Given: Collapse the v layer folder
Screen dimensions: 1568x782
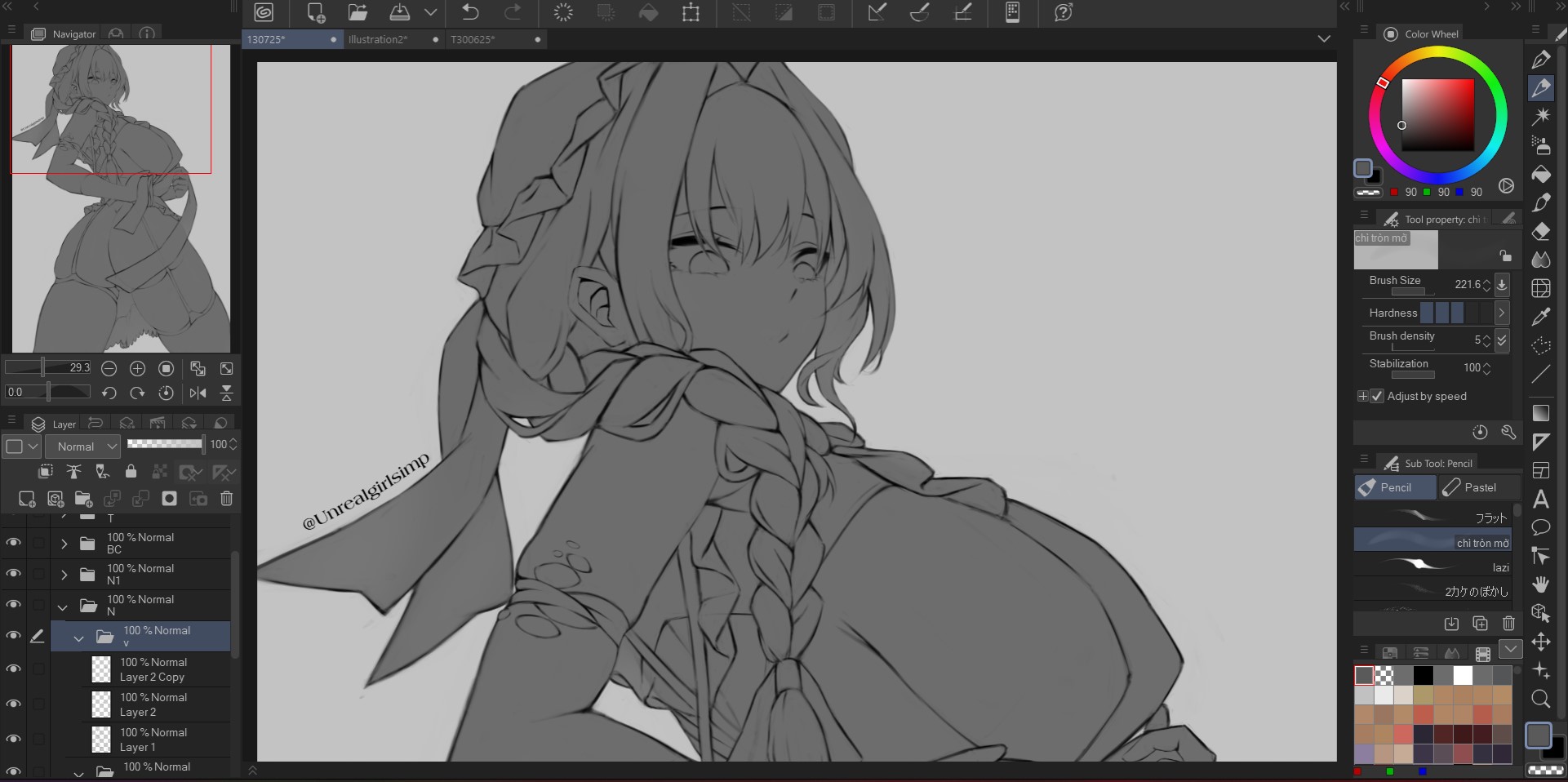Looking at the screenshot, I should pos(79,638).
